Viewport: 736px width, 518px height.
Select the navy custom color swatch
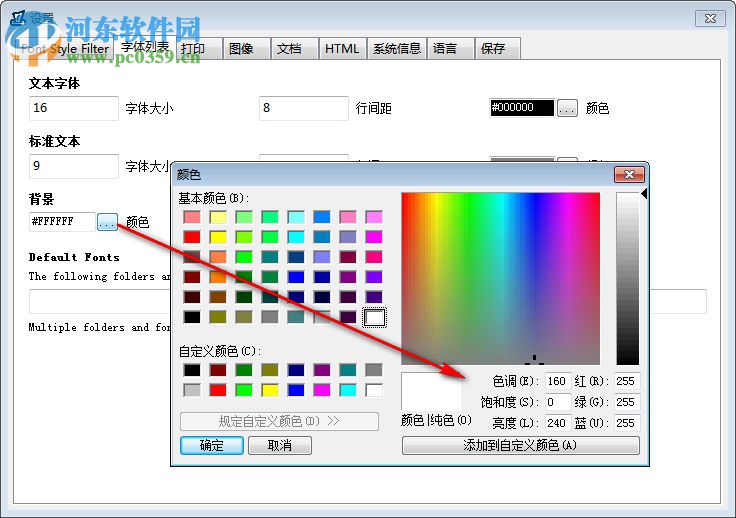tap(296, 370)
